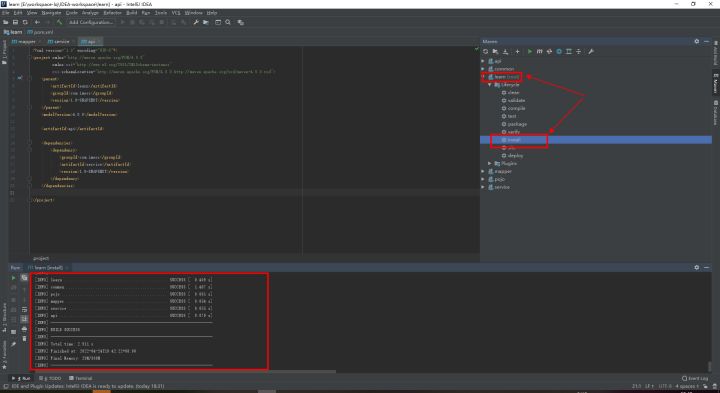Viewport: 720px width, 393px height.
Task: Click the project breadcrumb below editor
Action: point(41,258)
